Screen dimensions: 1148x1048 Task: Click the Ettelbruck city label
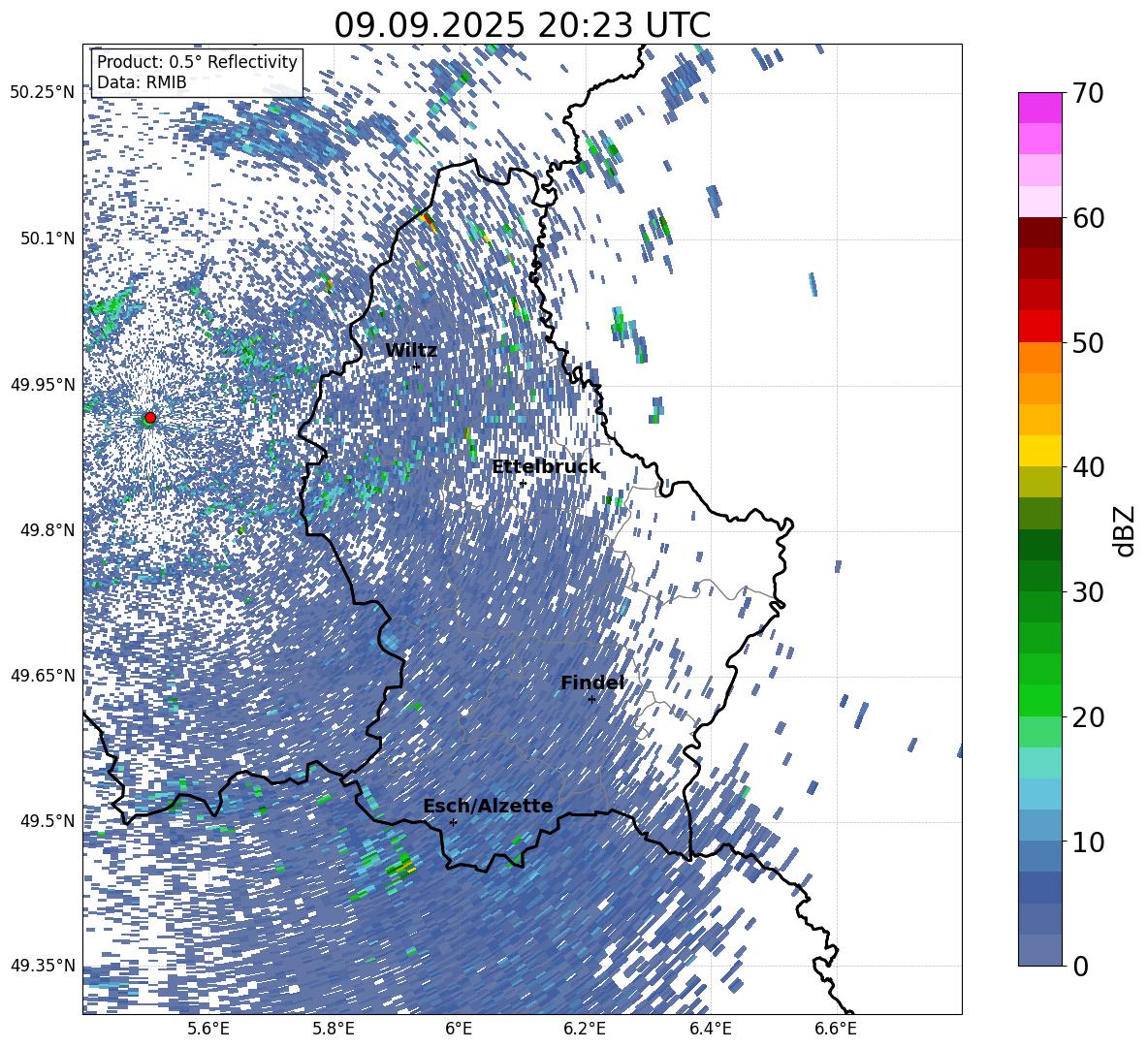pyautogui.click(x=546, y=467)
